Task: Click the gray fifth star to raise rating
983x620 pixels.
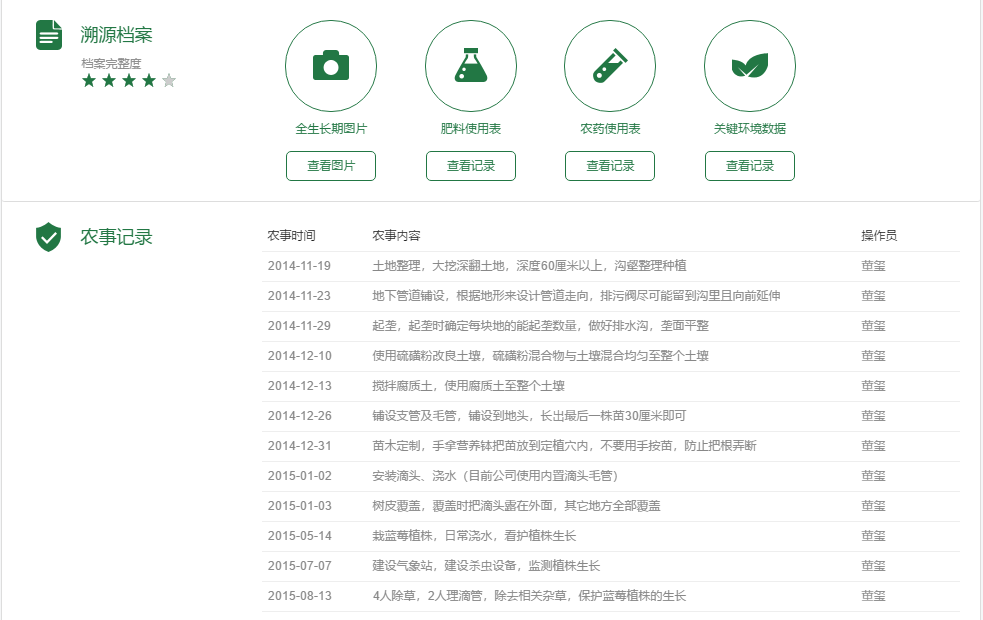Action: pyautogui.click(x=166, y=78)
